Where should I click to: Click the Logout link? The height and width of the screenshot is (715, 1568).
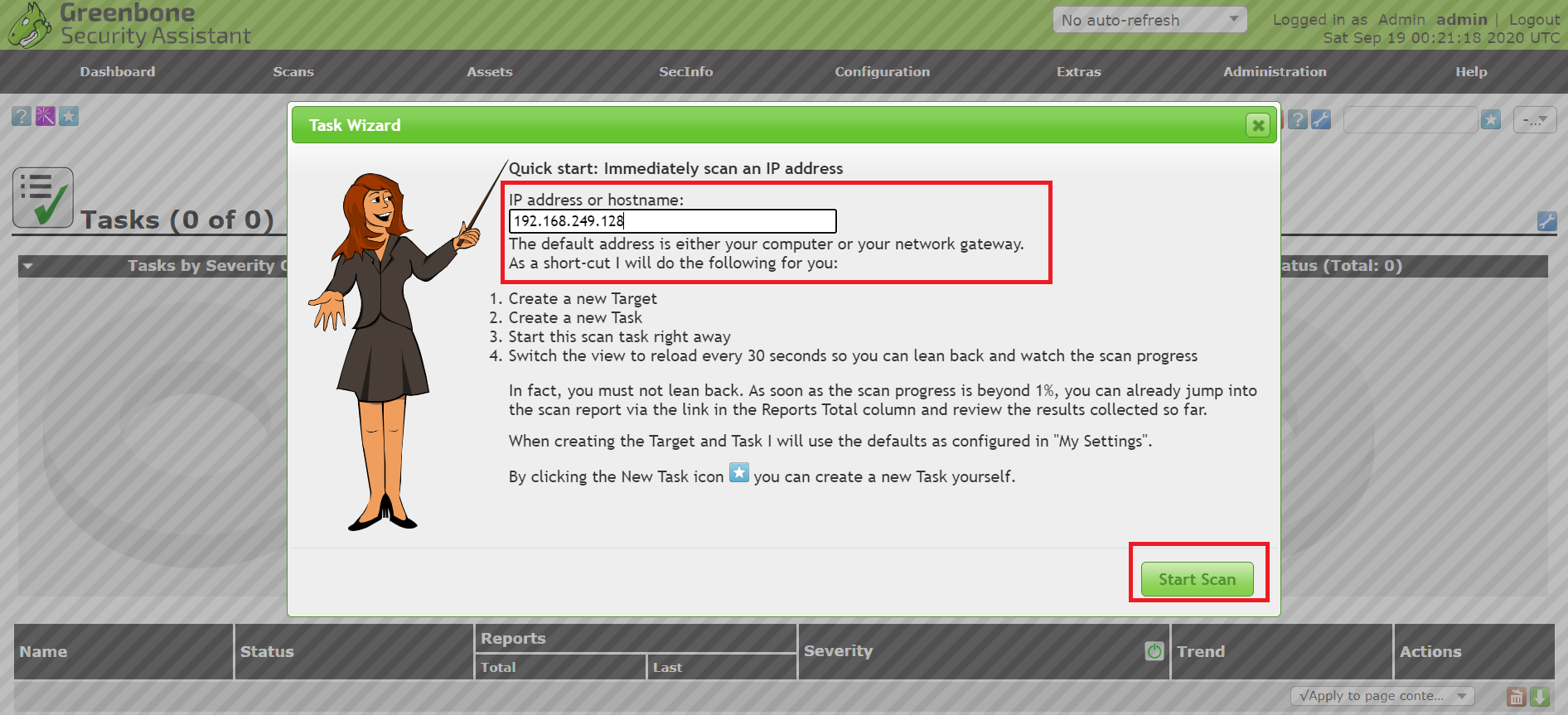1534,19
